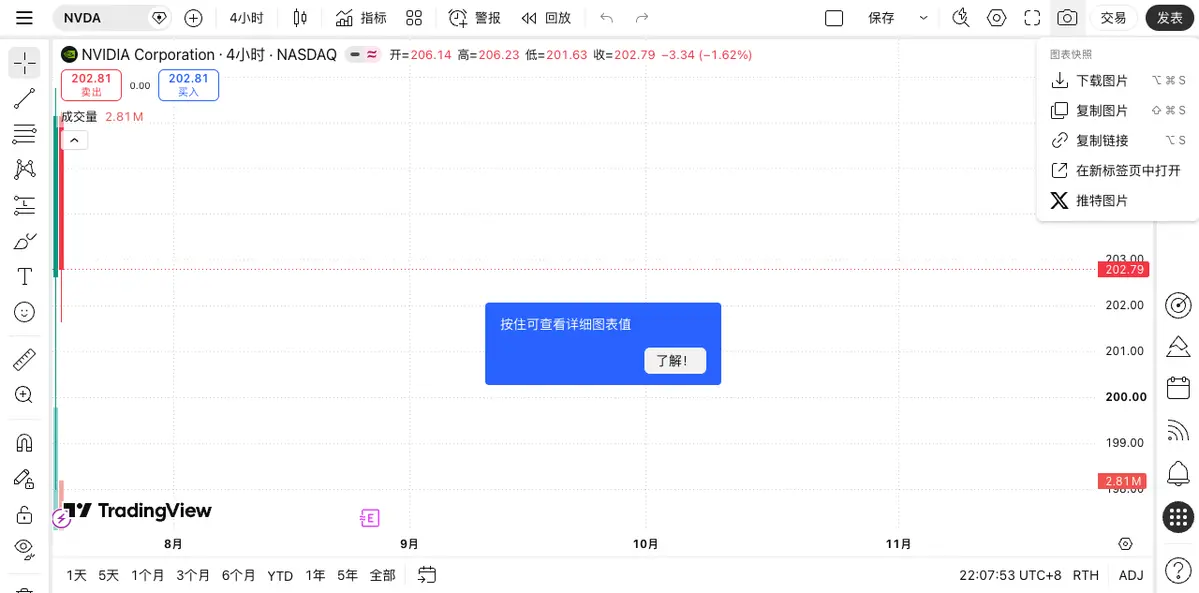Toggle stay in drawing mode
This screenshot has height=593, width=1199.
pos(24,478)
